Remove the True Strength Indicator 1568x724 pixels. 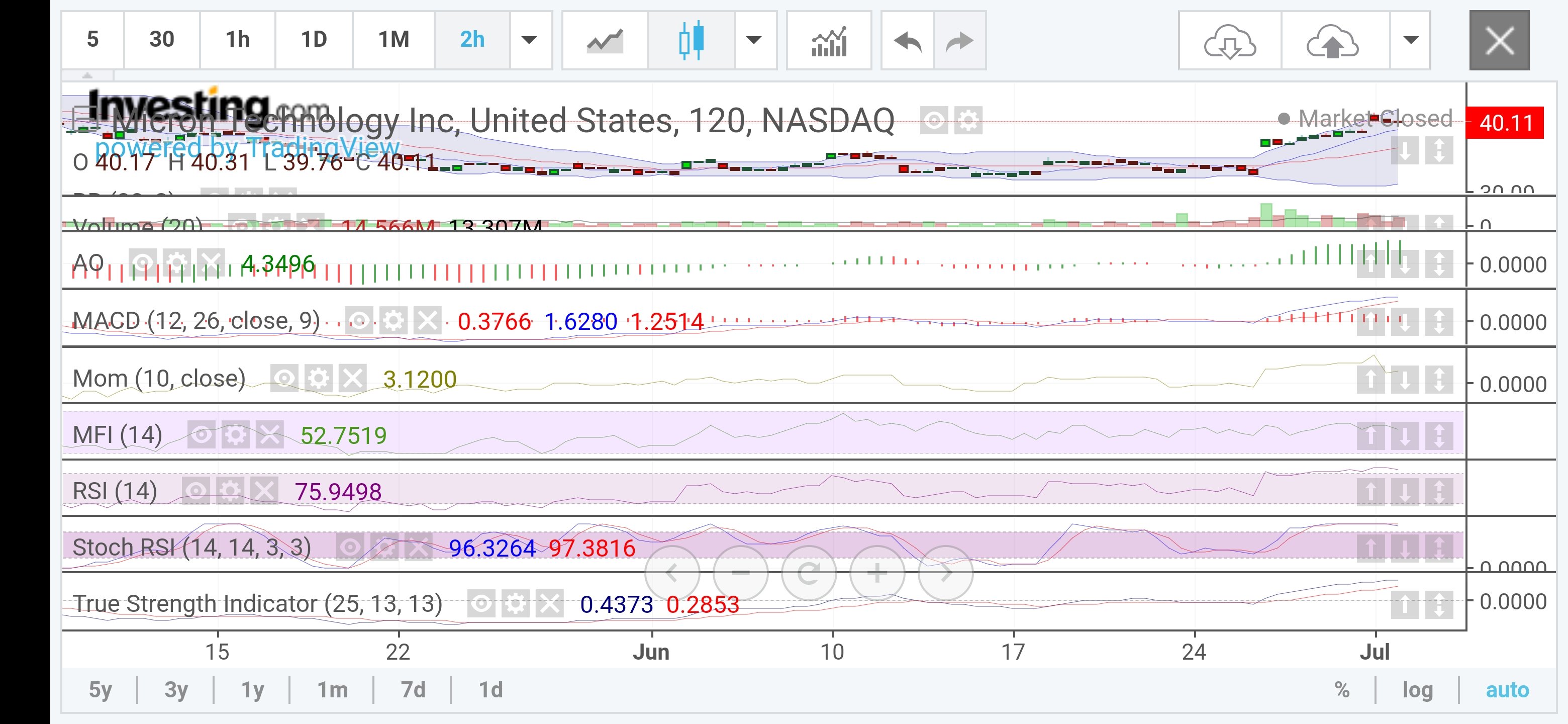[550, 604]
